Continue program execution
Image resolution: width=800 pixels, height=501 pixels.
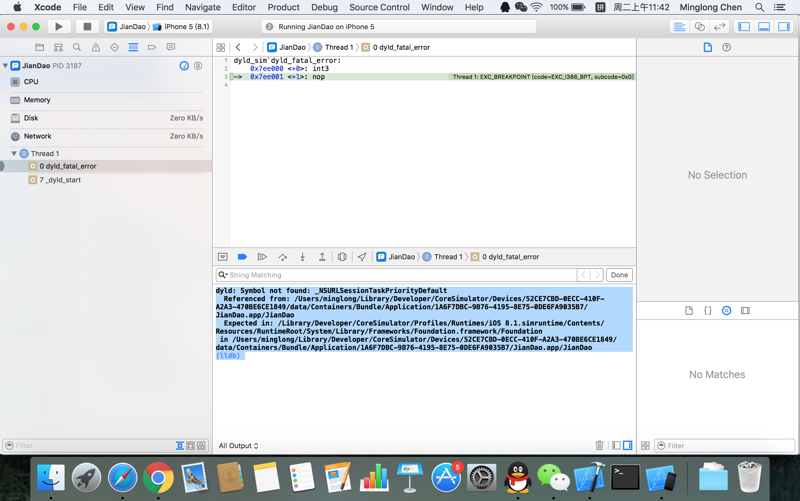pyautogui.click(x=262, y=257)
